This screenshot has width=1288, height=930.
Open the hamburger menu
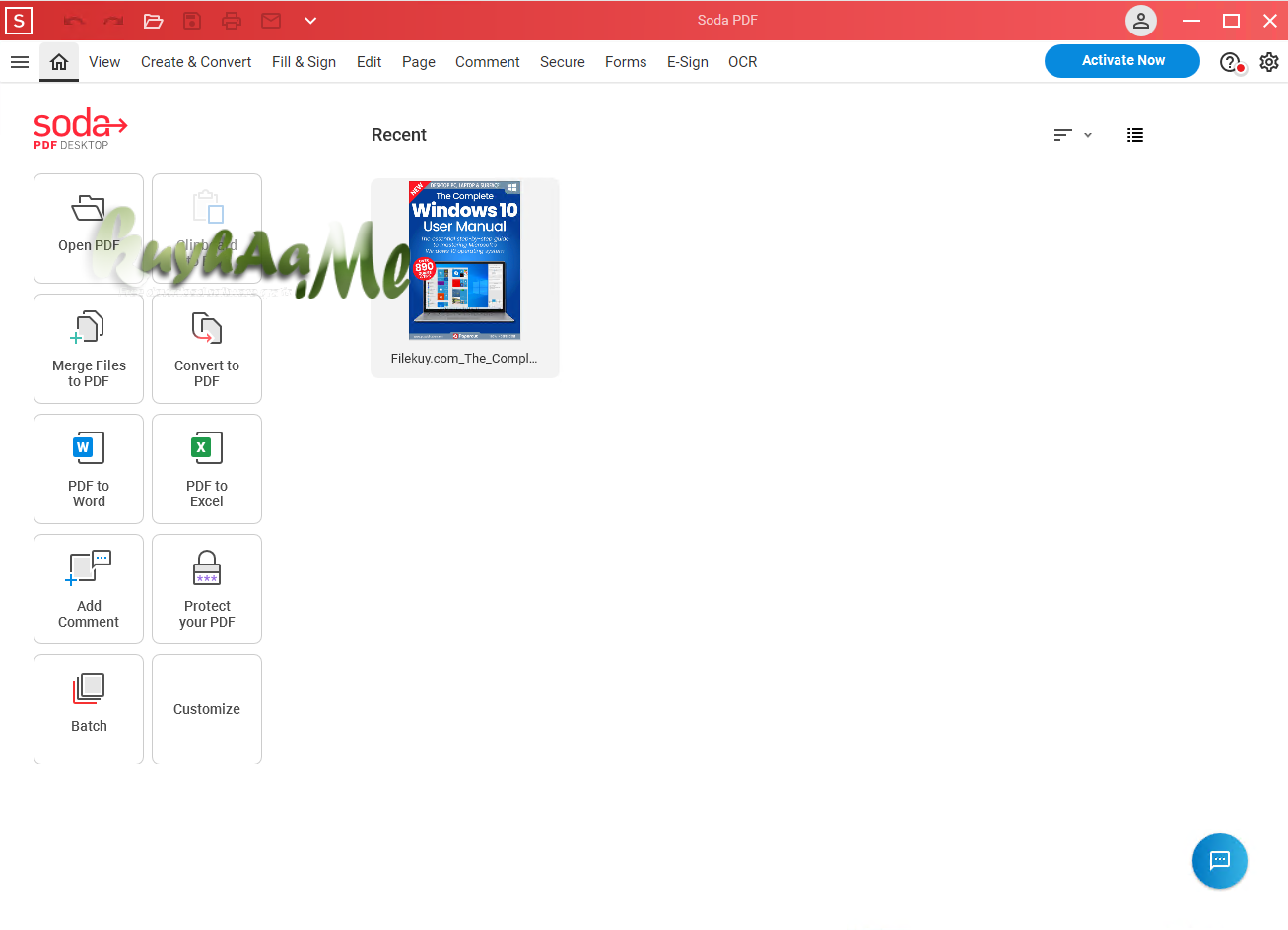pos(20,62)
